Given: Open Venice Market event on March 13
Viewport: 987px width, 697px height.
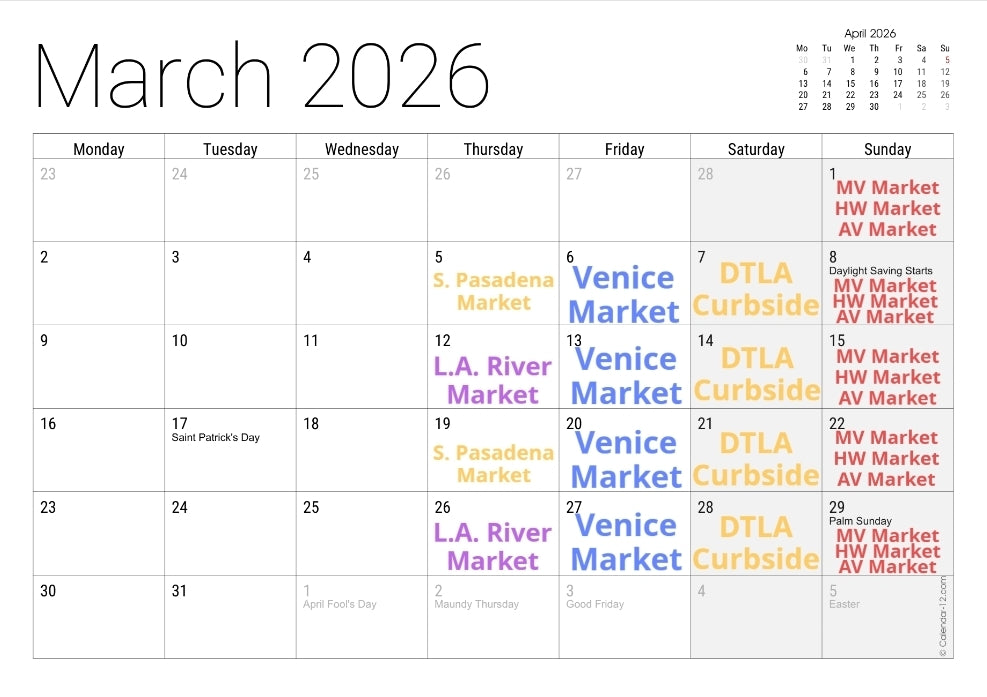Looking at the screenshot, I should [626, 376].
